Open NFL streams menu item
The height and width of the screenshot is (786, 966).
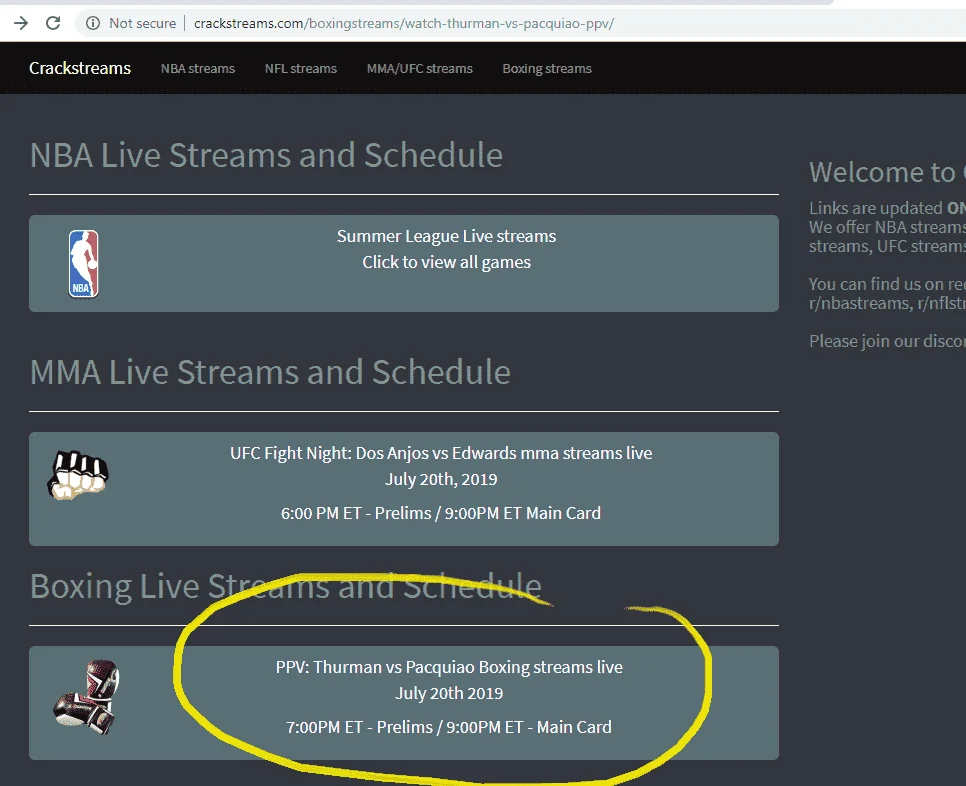301,69
